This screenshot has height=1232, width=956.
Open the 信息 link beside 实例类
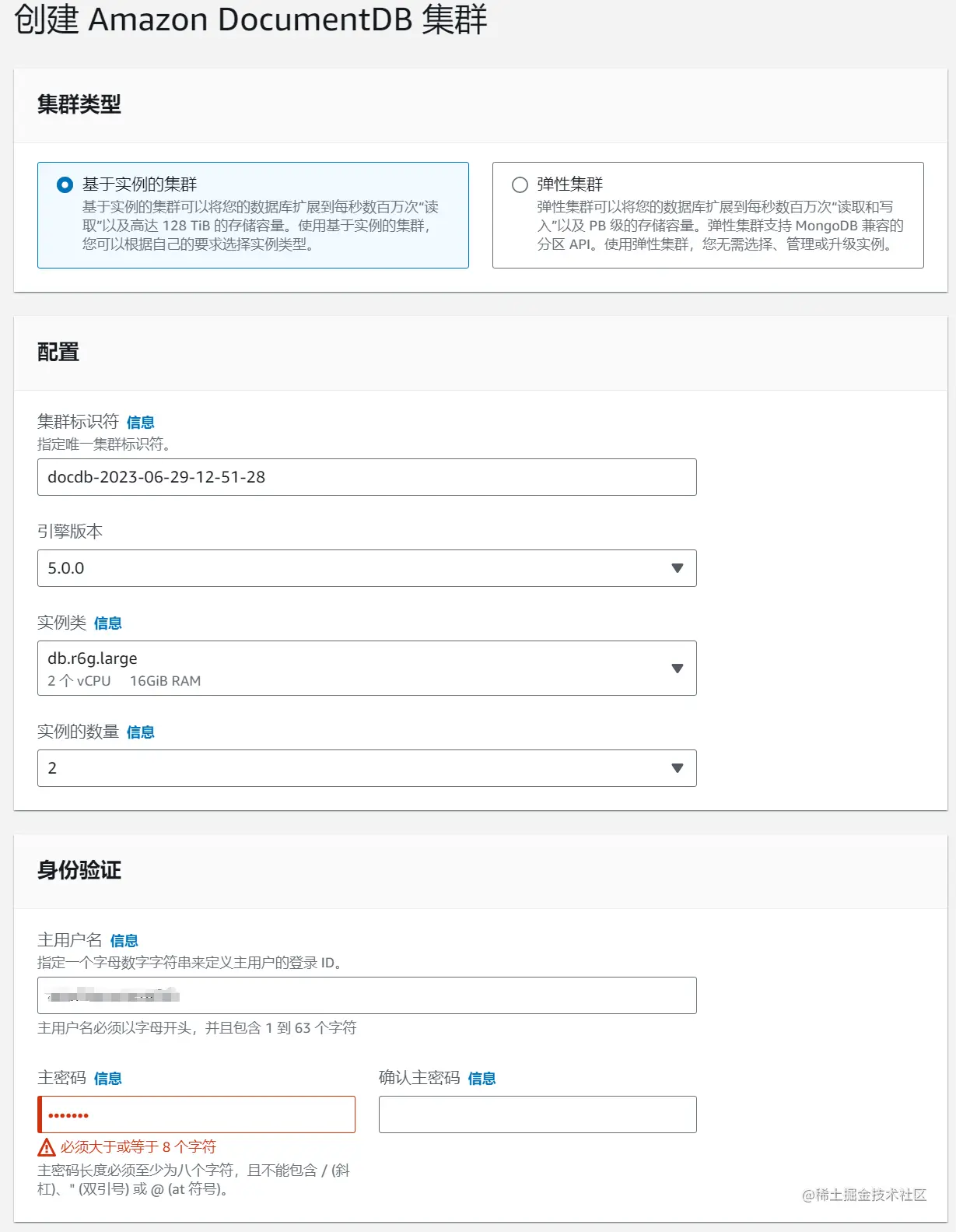[x=107, y=623]
